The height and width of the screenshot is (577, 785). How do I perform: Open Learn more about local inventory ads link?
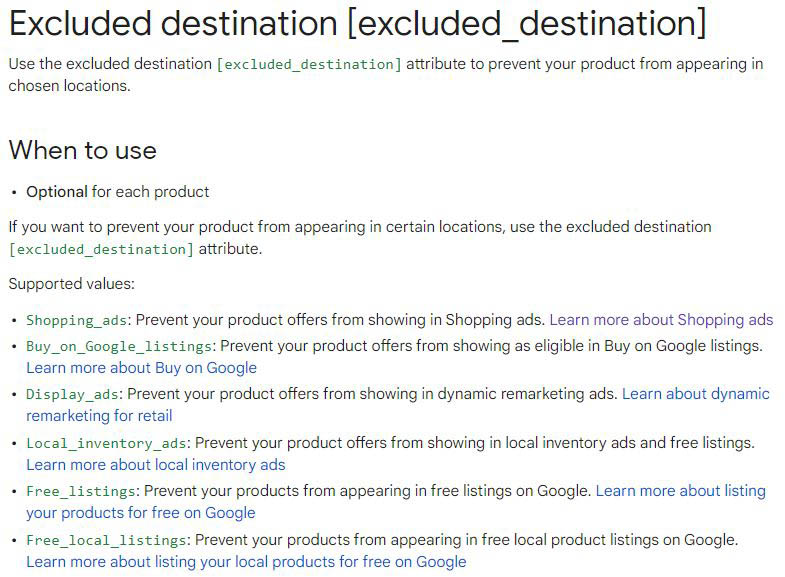click(x=156, y=465)
